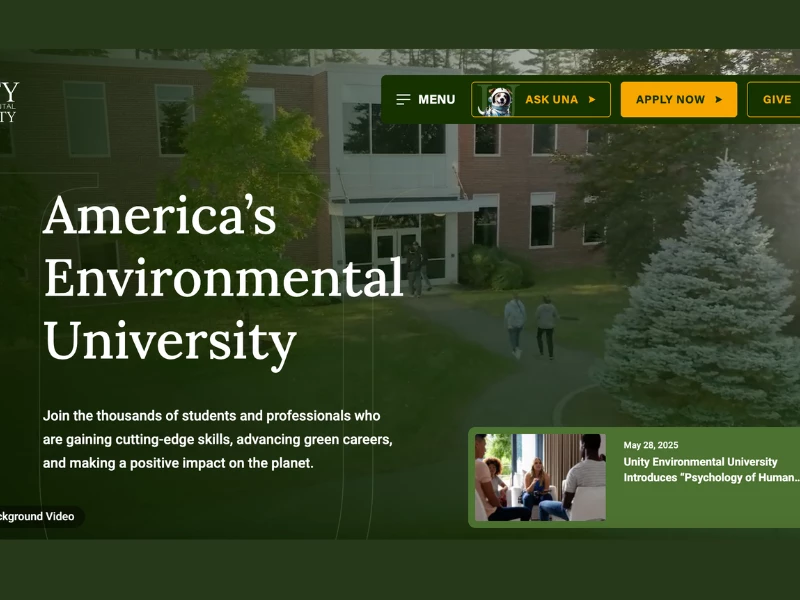This screenshot has height=600, width=800.
Task: Click the Unity Environmental University logo
Action: click(9, 102)
